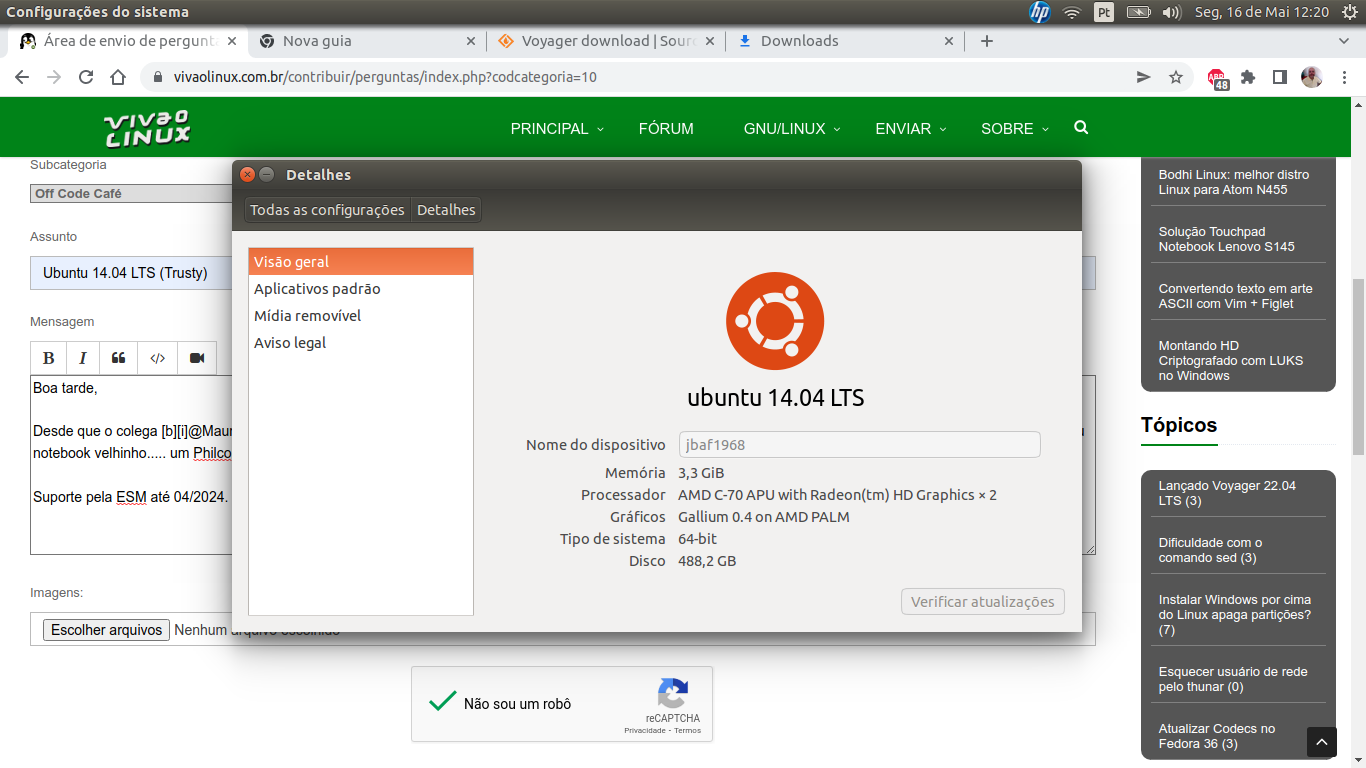The image size is (1366, 768).
Task: Open a new browser tab
Action: point(987,41)
